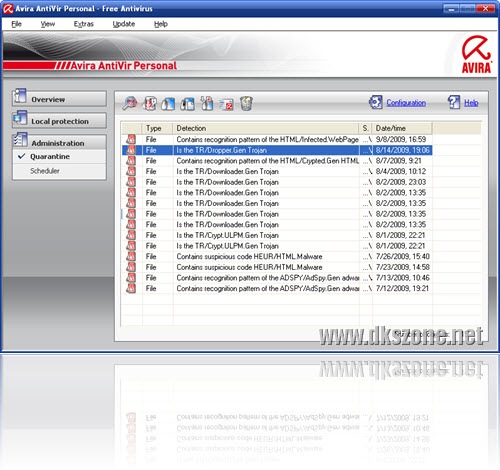Image resolution: width=500 pixels, height=470 pixels.
Task: Select the HEUR/HTML.Malware row dated 7/26/2009
Action: (x=277, y=256)
